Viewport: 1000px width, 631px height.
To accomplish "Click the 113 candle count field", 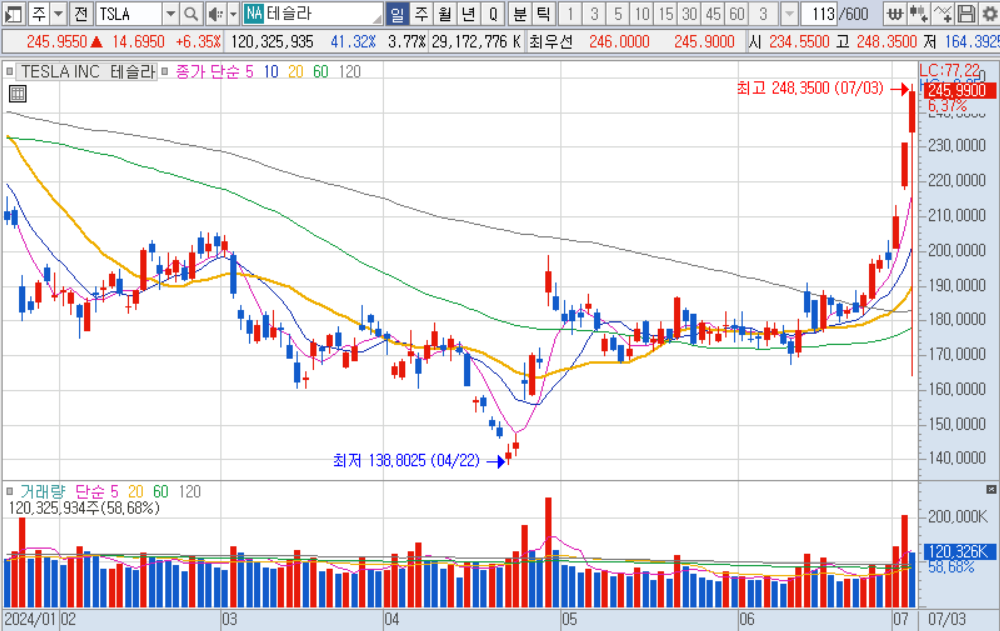I will pyautogui.click(x=819, y=13).
